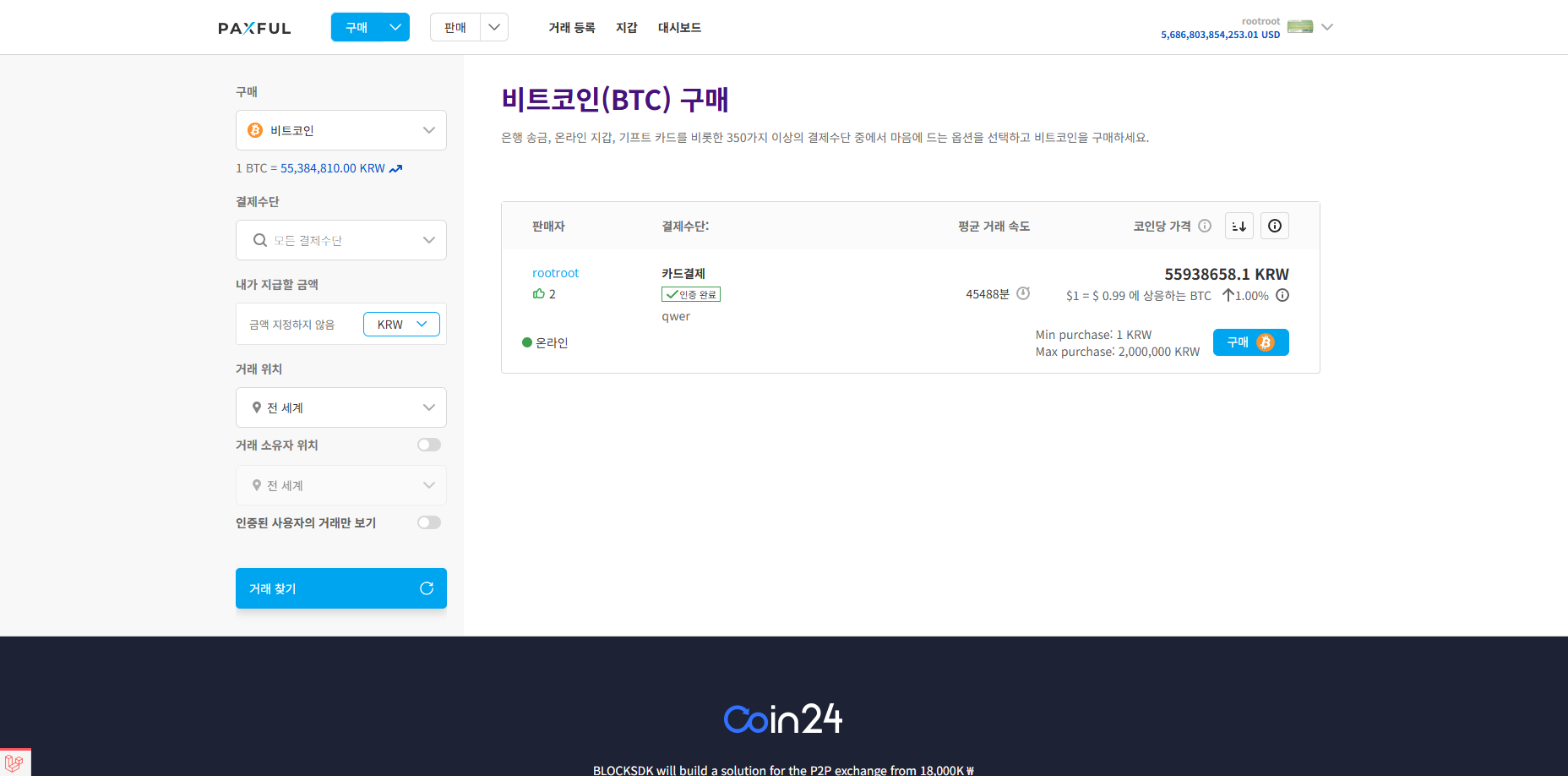Open the 지갑 menu item

pyautogui.click(x=627, y=27)
